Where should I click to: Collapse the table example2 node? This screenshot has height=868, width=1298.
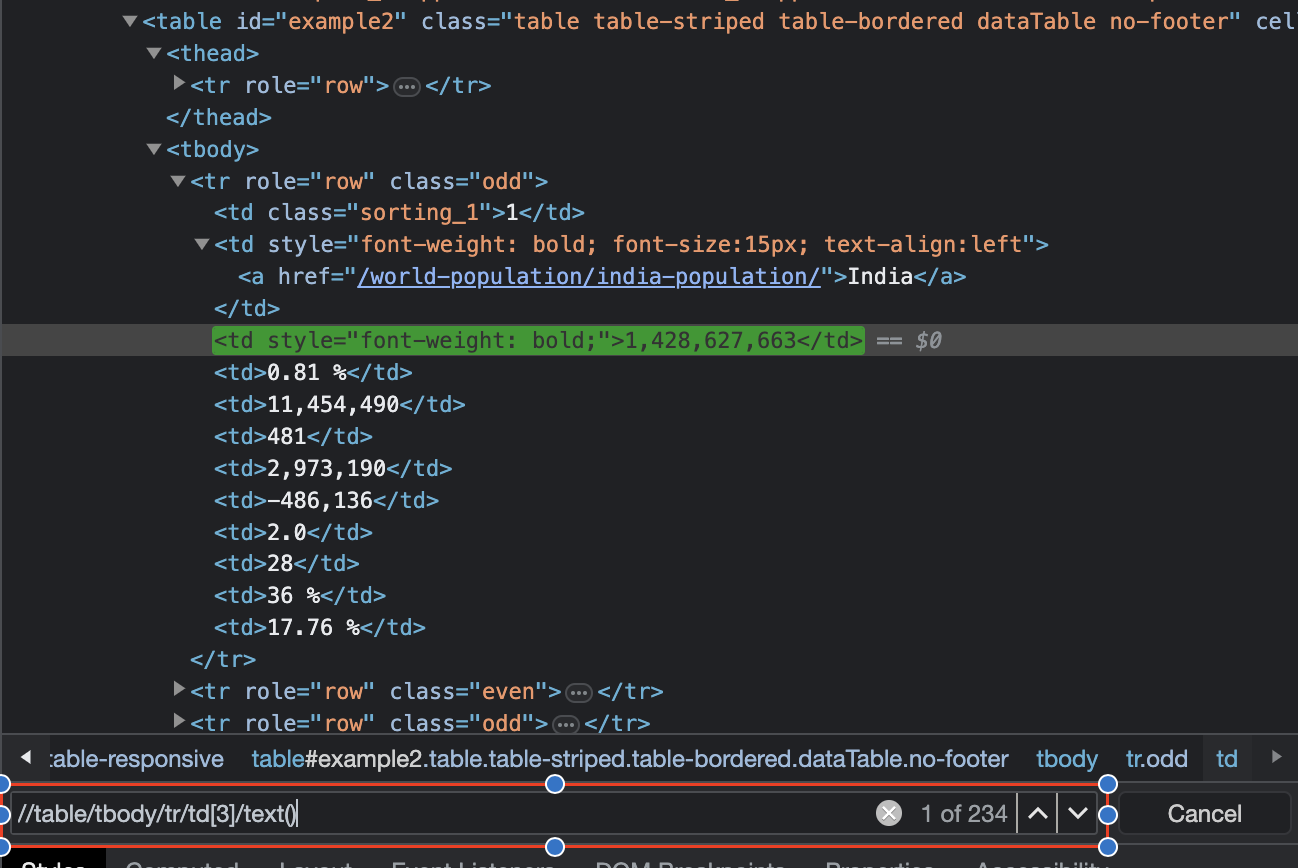pyautogui.click(x=130, y=21)
